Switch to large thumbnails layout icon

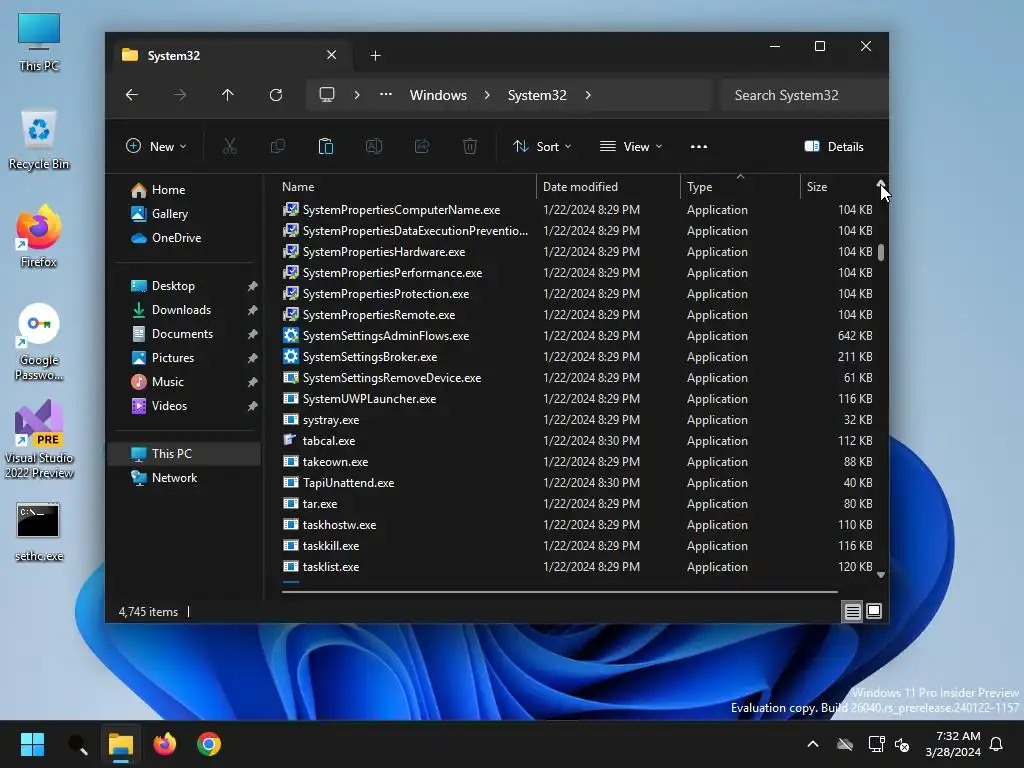874,611
